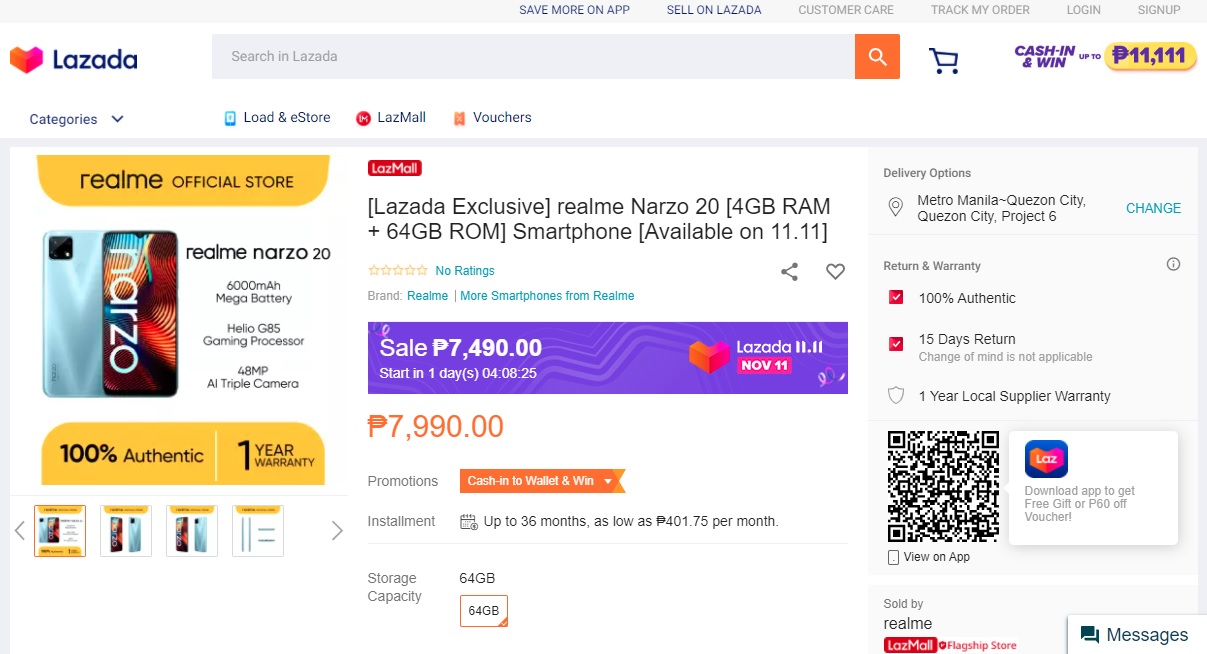Click the warranty shield icon
Viewport: 1207px width, 654px height.
coord(896,396)
